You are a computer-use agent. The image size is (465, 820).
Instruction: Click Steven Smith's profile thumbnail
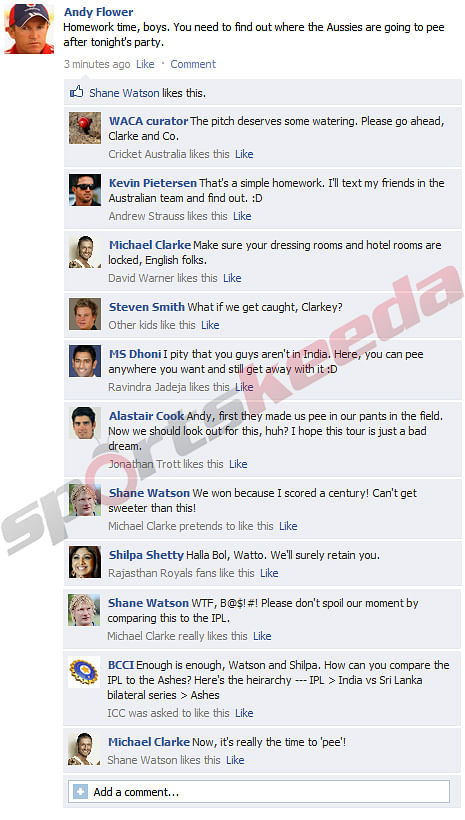(x=85, y=314)
